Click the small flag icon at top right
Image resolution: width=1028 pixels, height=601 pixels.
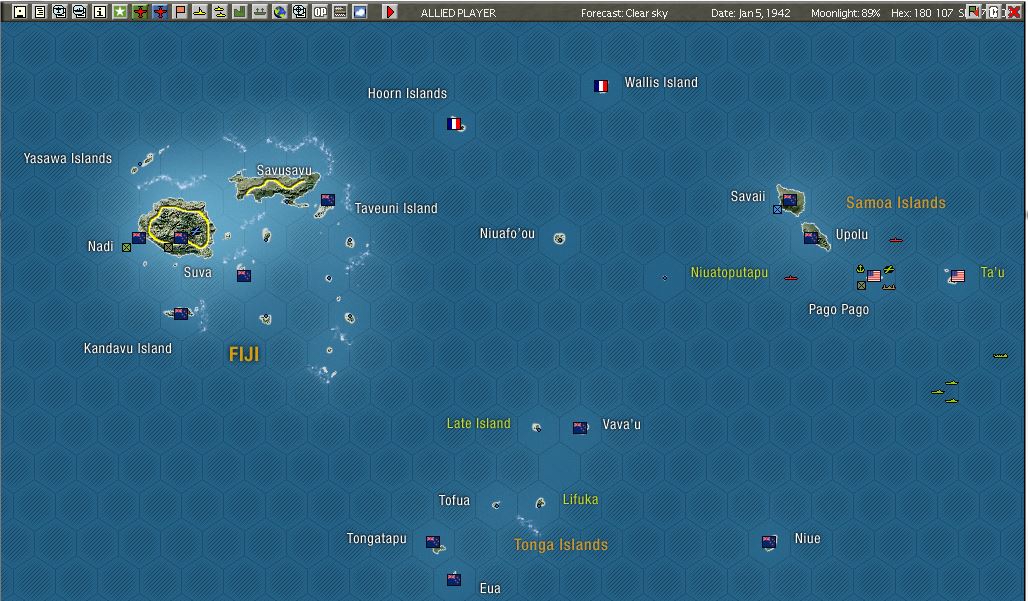pos(973,12)
